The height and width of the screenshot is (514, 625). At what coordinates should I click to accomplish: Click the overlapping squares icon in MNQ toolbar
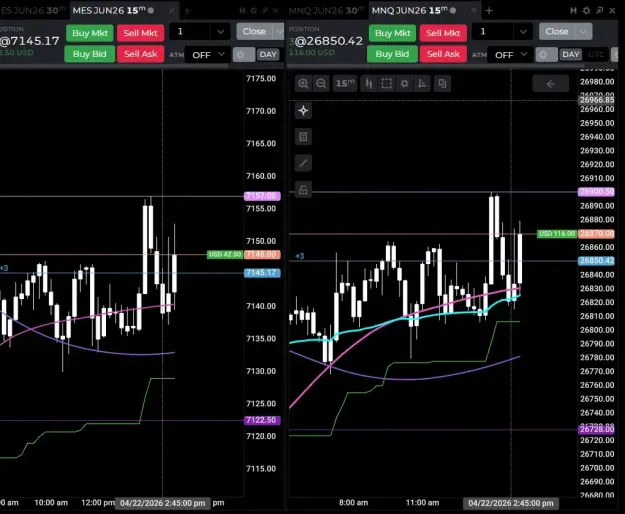442,83
